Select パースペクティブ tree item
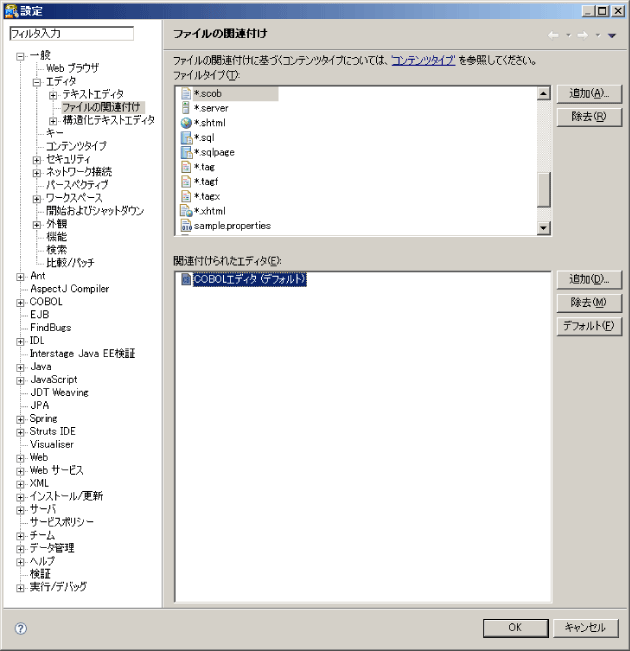Viewport: 630px width, 651px height. click(x=77, y=185)
